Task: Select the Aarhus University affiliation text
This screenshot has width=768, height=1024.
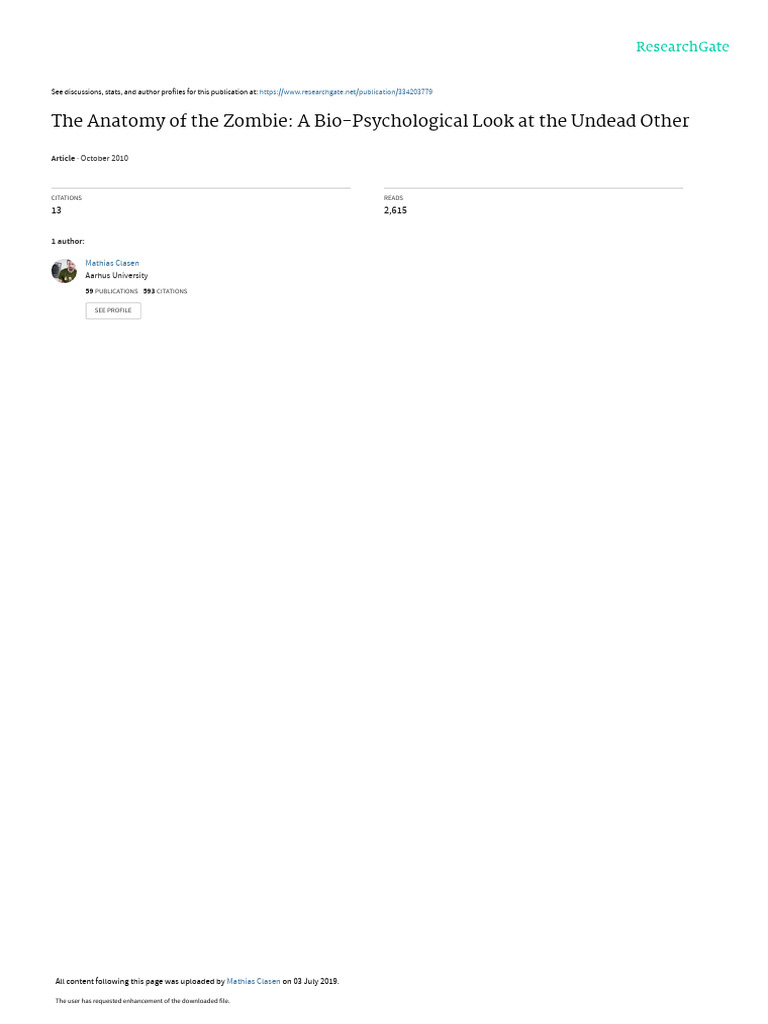Action: [x=116, y=276]
